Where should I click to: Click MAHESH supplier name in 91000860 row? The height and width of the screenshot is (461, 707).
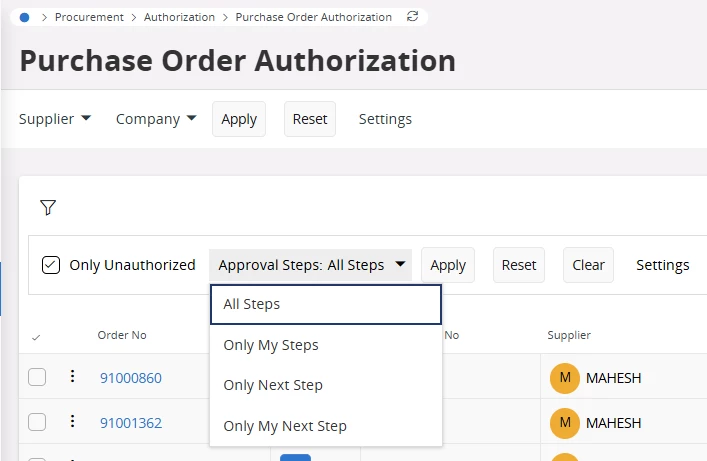(x=613, y=378)
